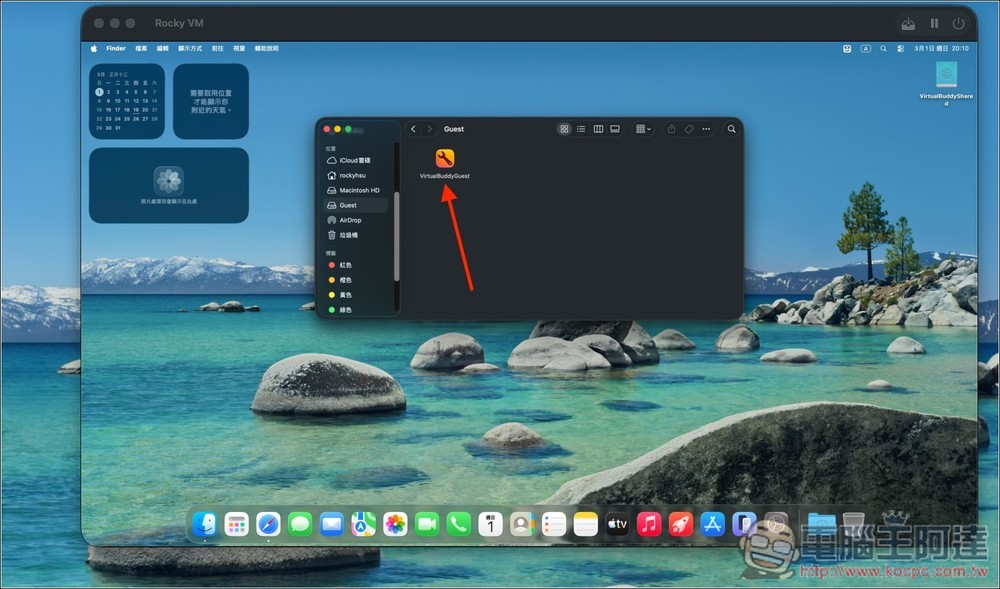
Task: Switch Finder to column view
Action: [598, 129]
